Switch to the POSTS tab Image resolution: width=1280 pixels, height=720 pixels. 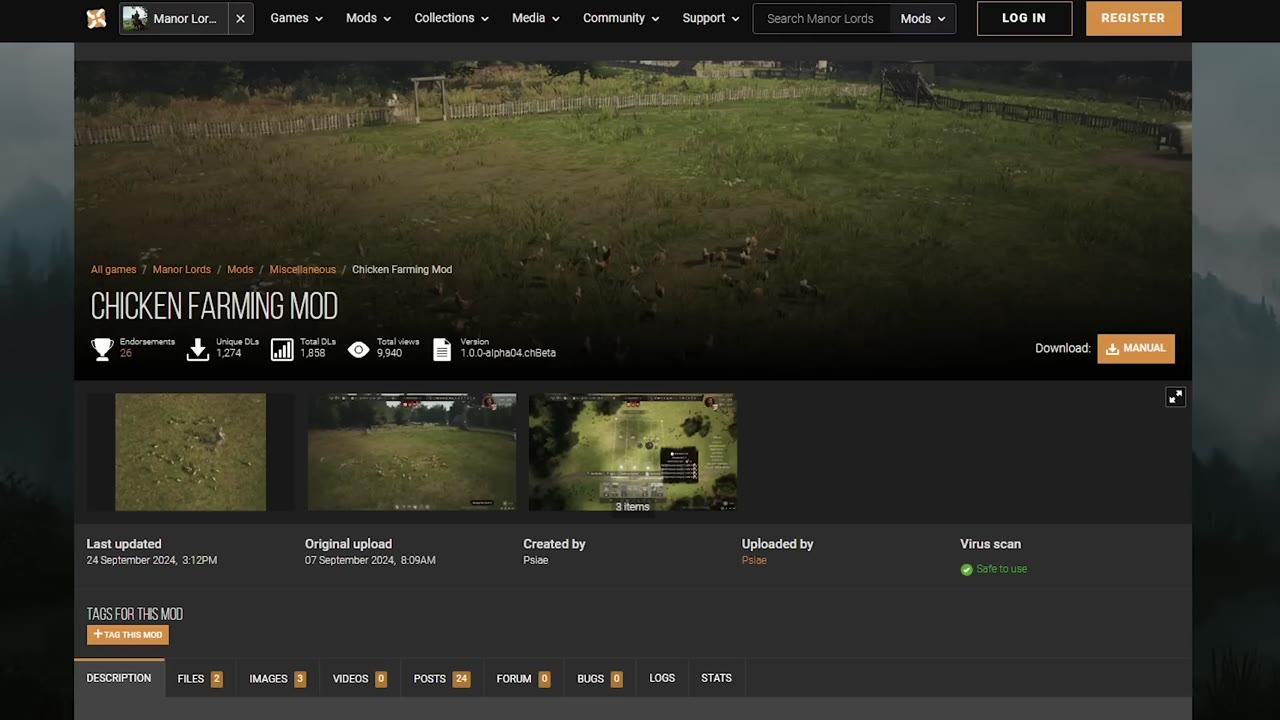[441, 678]
